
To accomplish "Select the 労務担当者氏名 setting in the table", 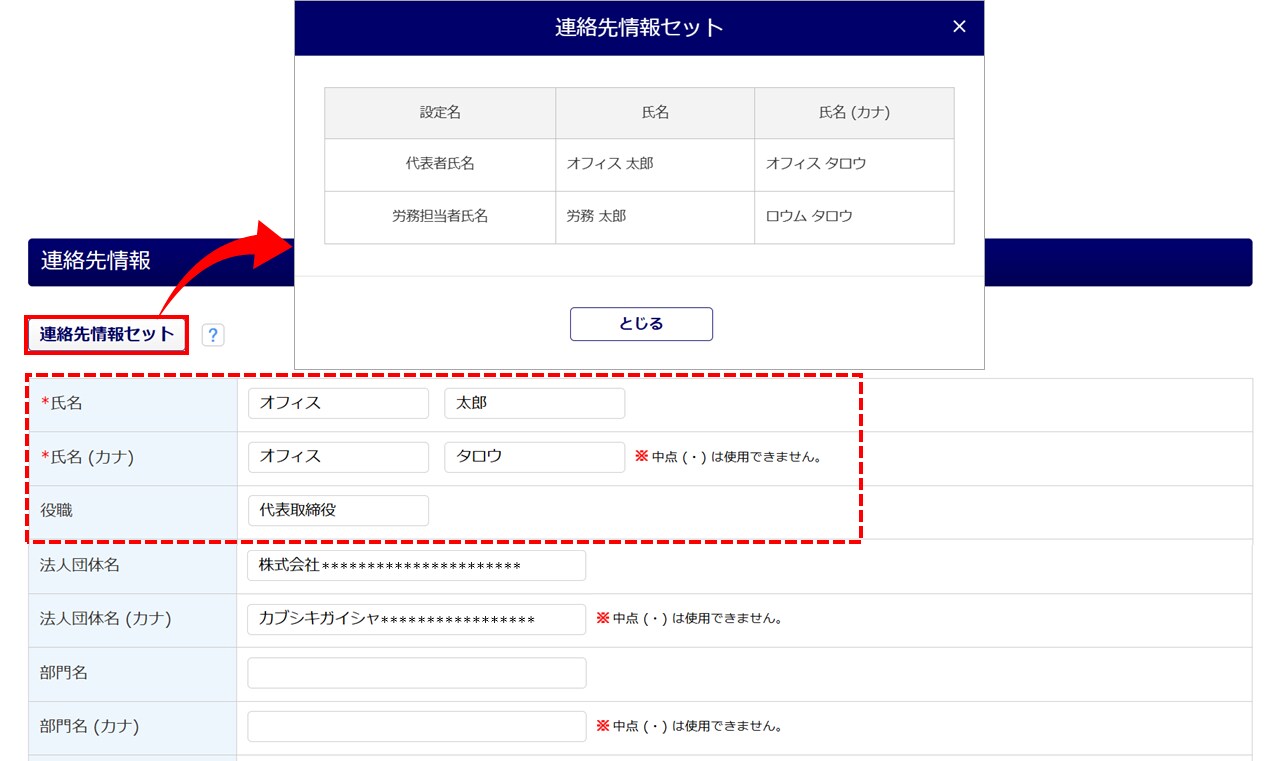I will [x=440, y=217].
